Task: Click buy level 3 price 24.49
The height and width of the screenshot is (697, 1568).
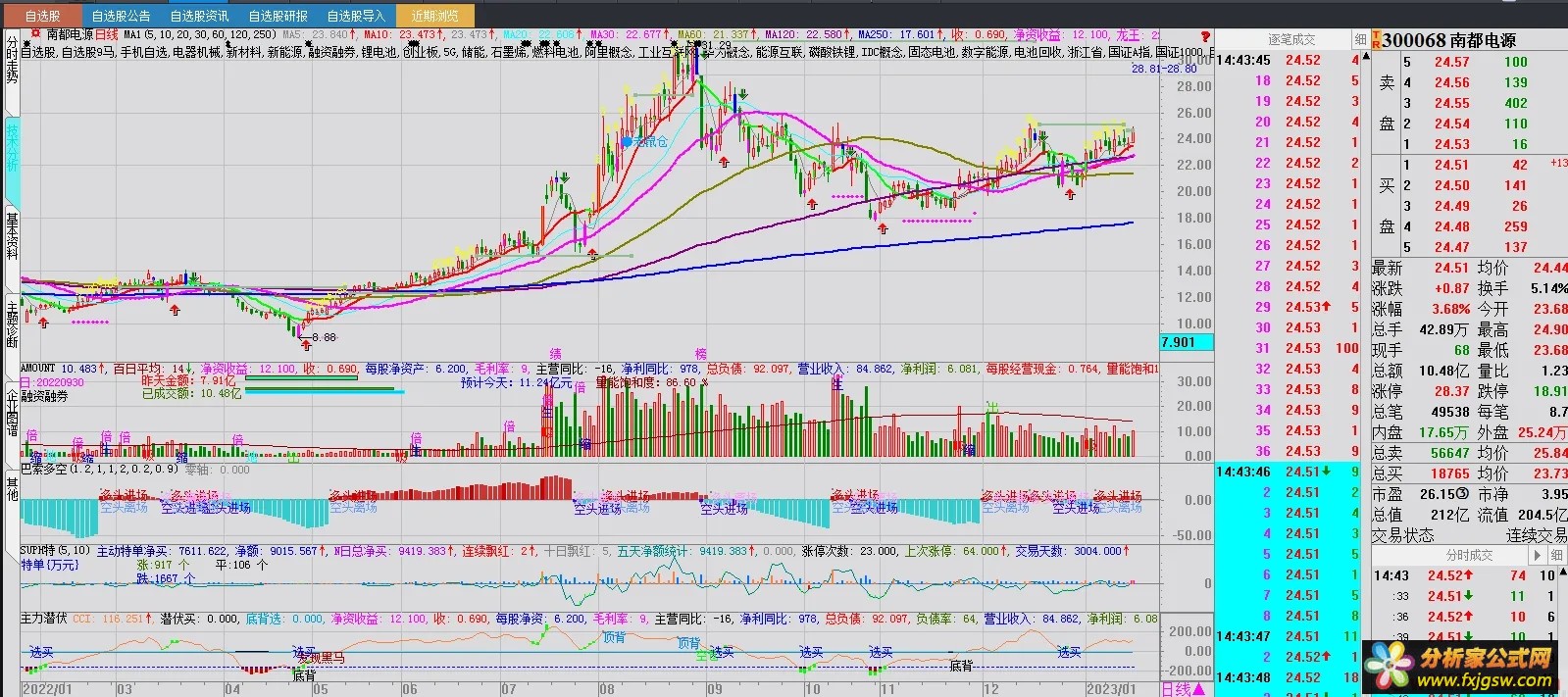Action: coord(1451,205)
